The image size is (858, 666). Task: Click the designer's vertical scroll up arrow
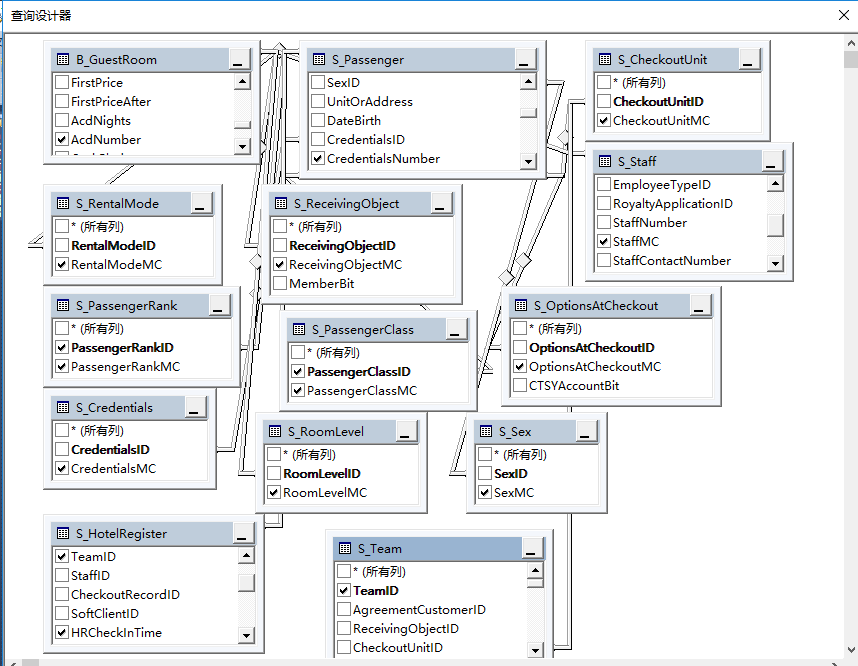pos(851,43)
